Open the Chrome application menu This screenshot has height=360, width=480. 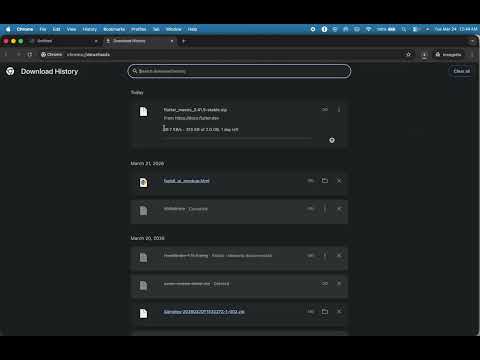[25, 29]
